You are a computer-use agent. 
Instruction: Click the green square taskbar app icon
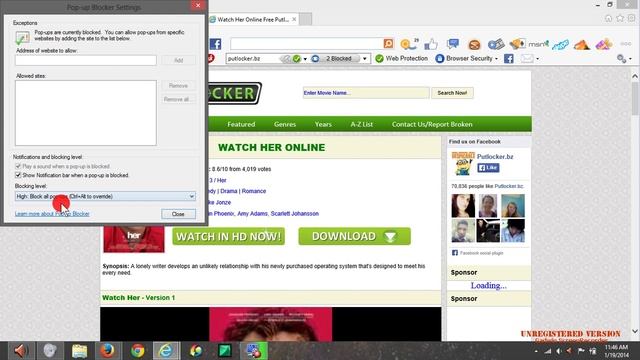(x=225, y=351)
